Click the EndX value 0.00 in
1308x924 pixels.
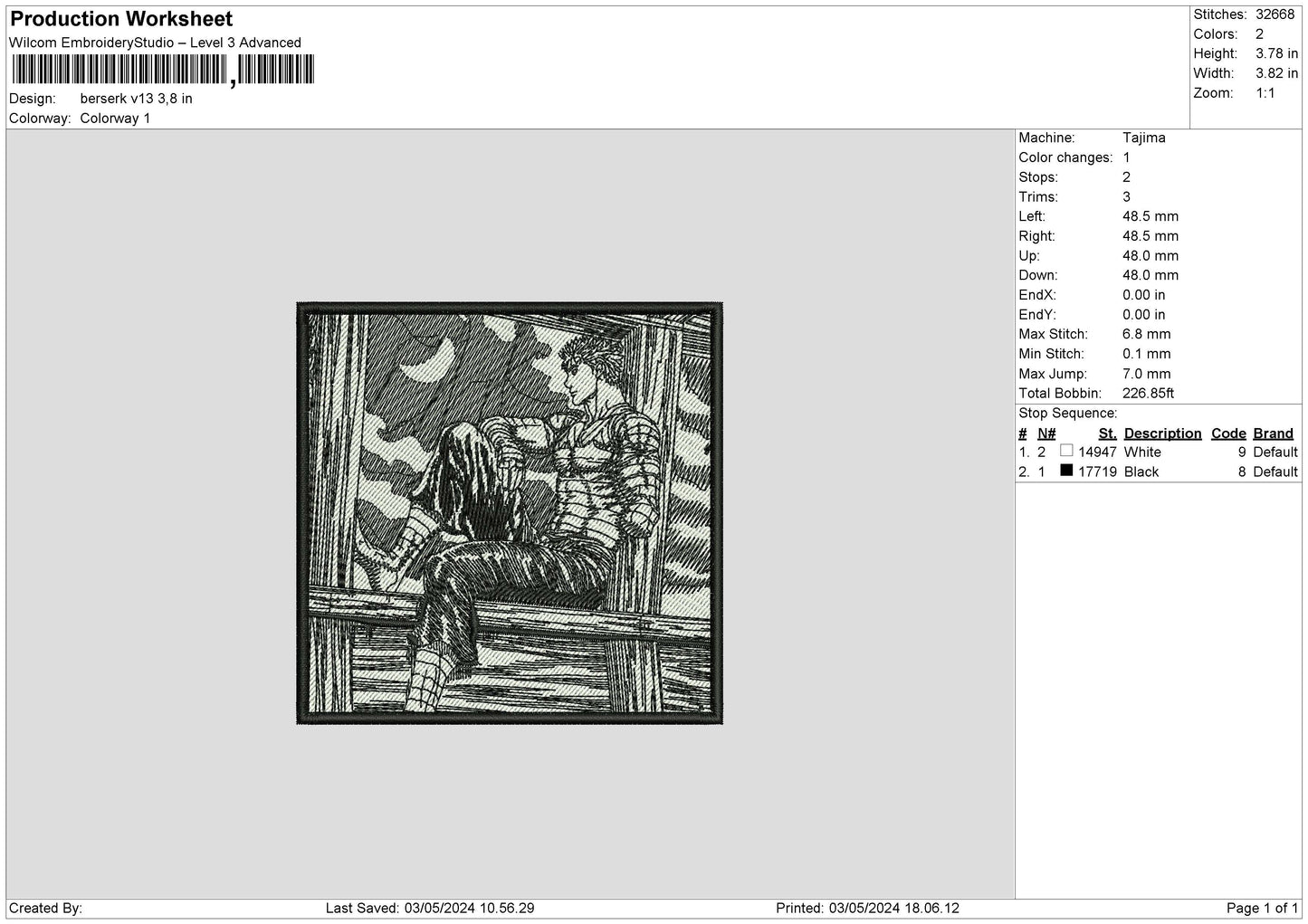coord(1144,295)
